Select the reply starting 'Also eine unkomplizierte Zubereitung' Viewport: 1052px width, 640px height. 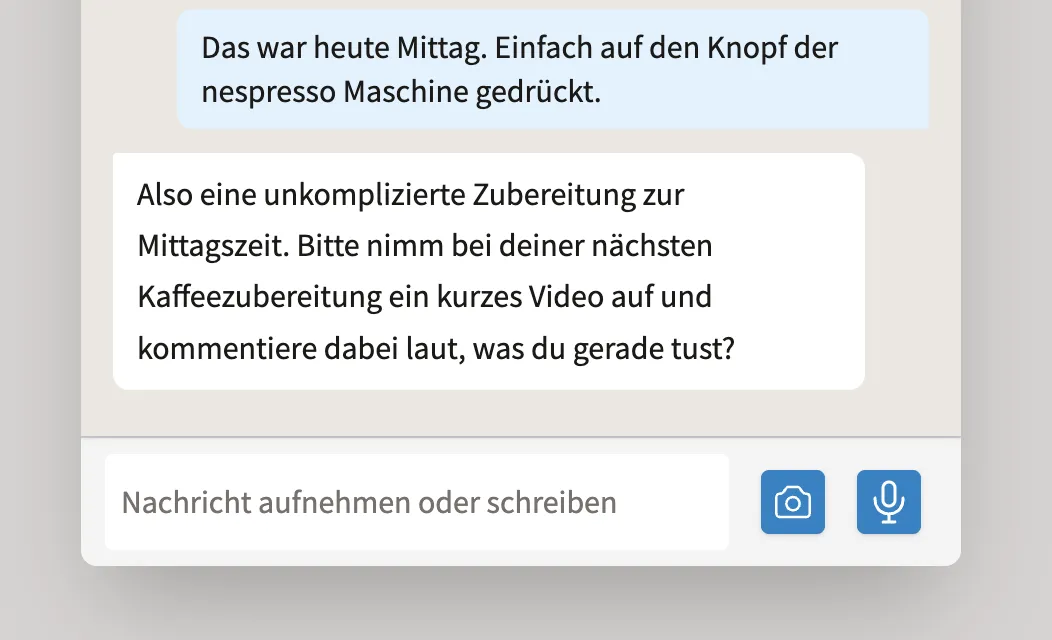tap(488, 271)
